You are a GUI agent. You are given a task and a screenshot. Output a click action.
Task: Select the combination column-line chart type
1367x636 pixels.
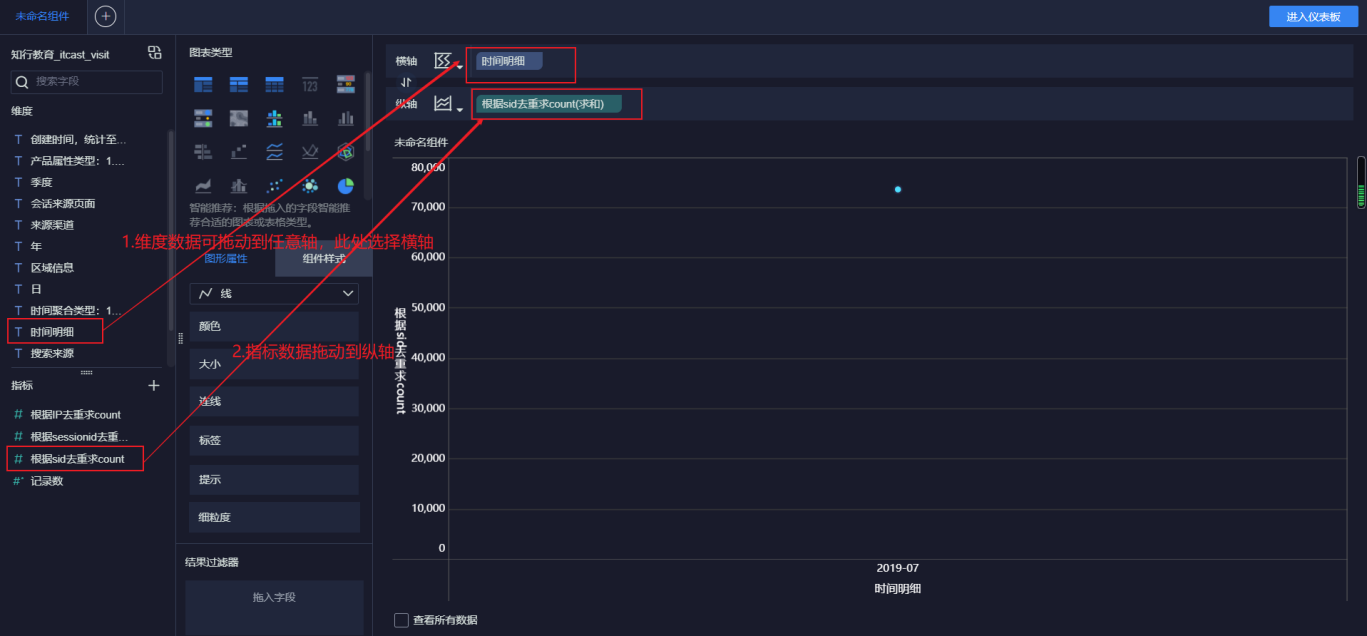coord(239,186)
